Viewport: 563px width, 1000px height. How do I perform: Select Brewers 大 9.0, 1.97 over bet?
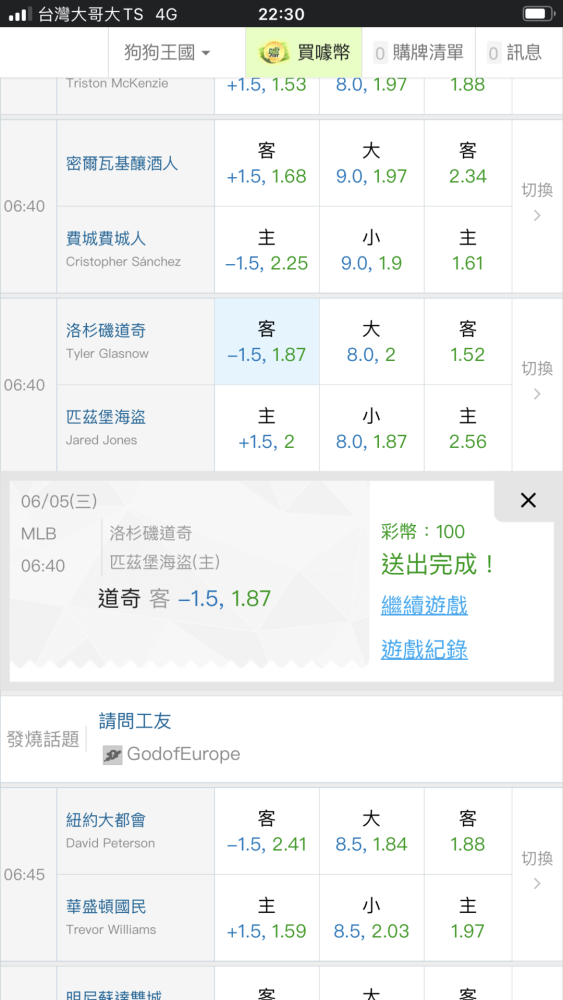pyautogui.click(x=372, y=163)
